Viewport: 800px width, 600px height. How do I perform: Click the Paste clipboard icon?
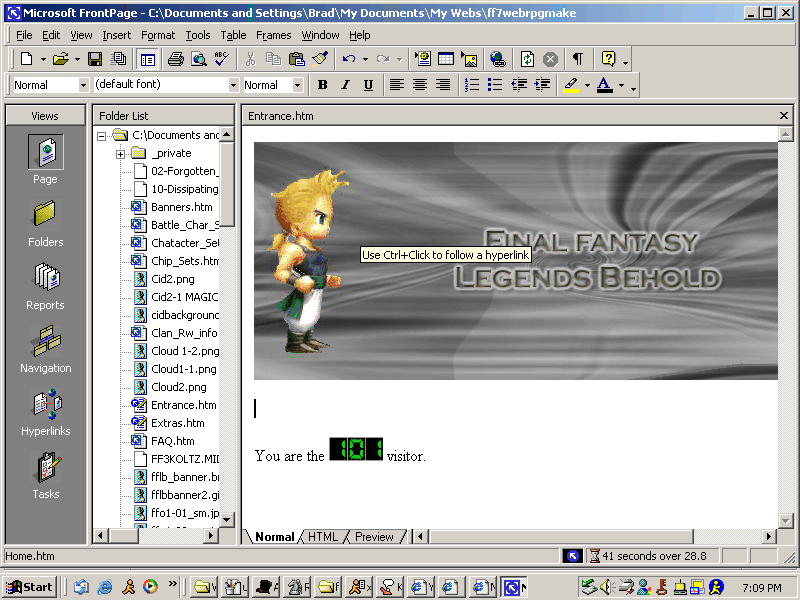[296, 59]
